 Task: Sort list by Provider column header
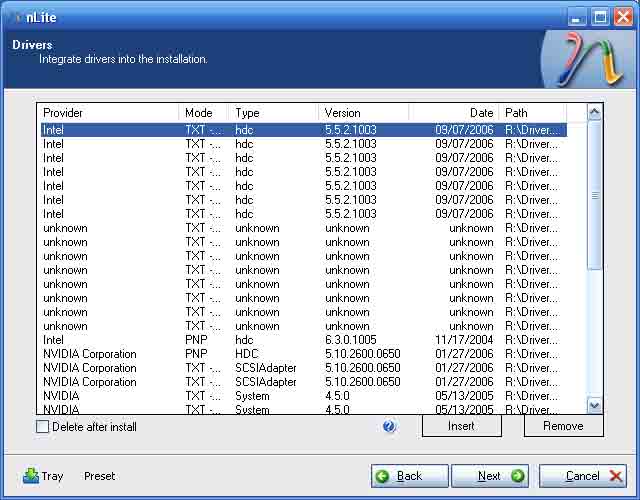108,113
